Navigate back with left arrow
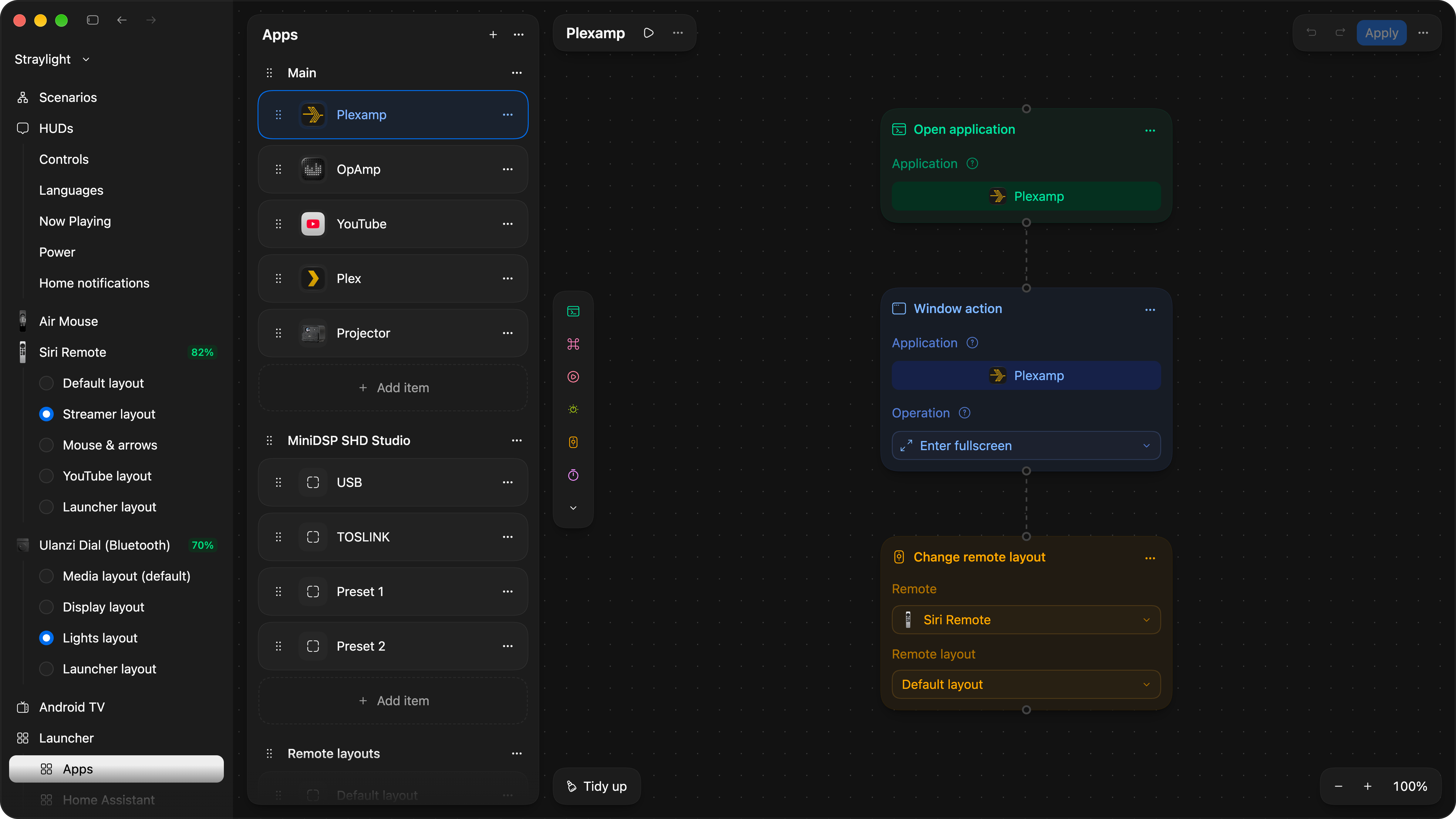Viewport: 1456px width, 819px height. click(122, 20)
